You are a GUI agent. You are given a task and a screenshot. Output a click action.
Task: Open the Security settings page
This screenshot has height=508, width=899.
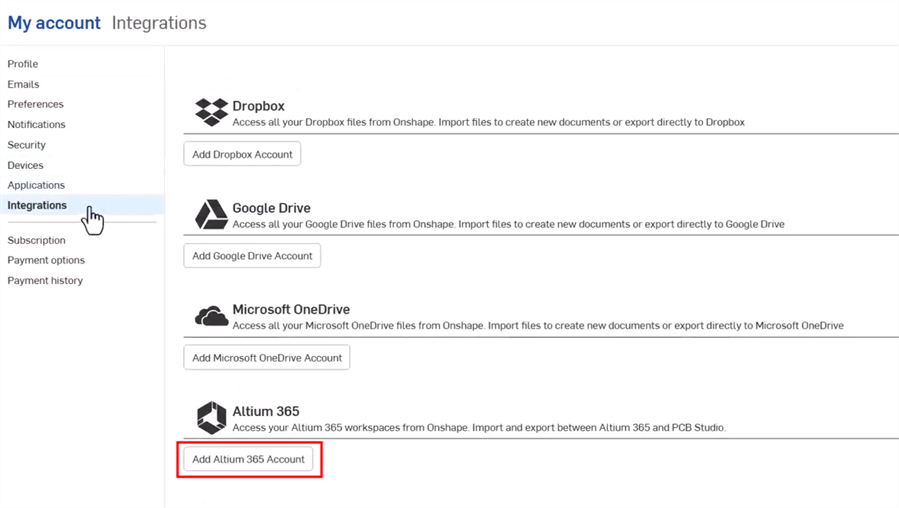click(27, 145)
